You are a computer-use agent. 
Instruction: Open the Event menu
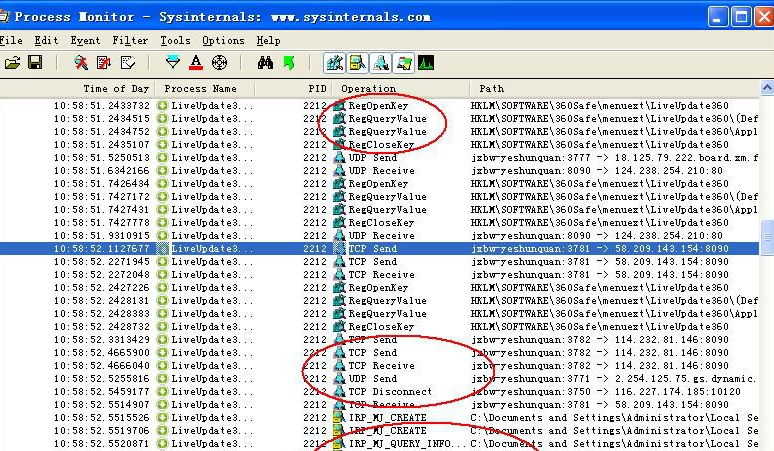(85, 40)
